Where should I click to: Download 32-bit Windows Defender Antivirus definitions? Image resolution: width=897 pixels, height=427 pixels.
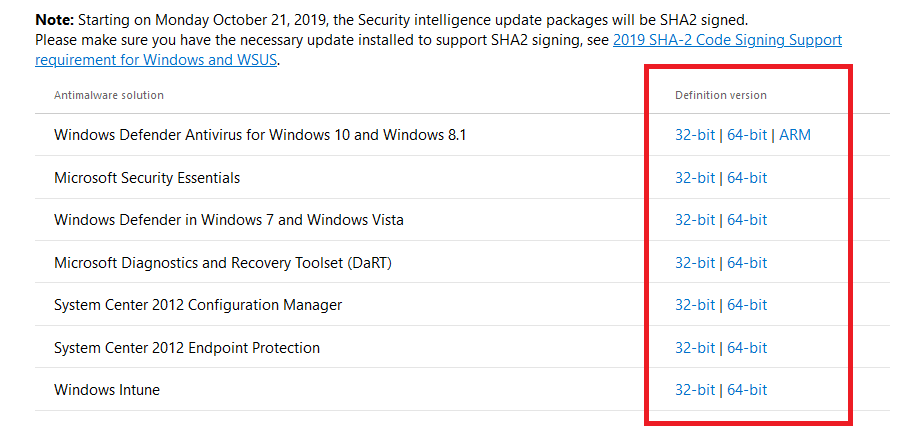click(695, 135)
